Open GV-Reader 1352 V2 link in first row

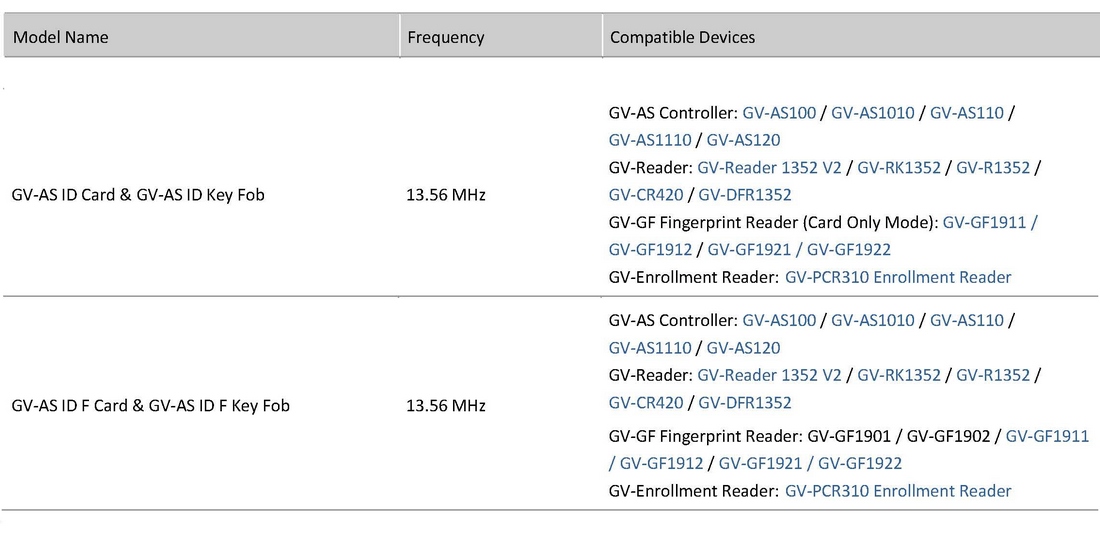pos(769,168)
